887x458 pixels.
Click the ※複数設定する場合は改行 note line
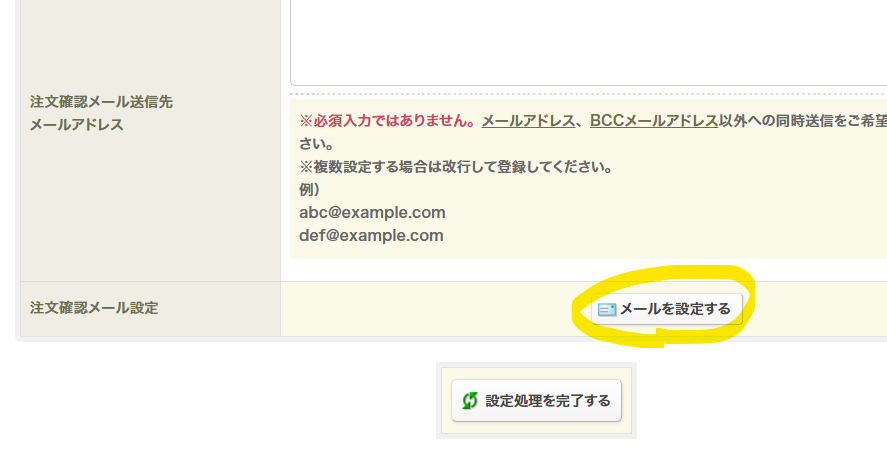click(x=456, y=167)
